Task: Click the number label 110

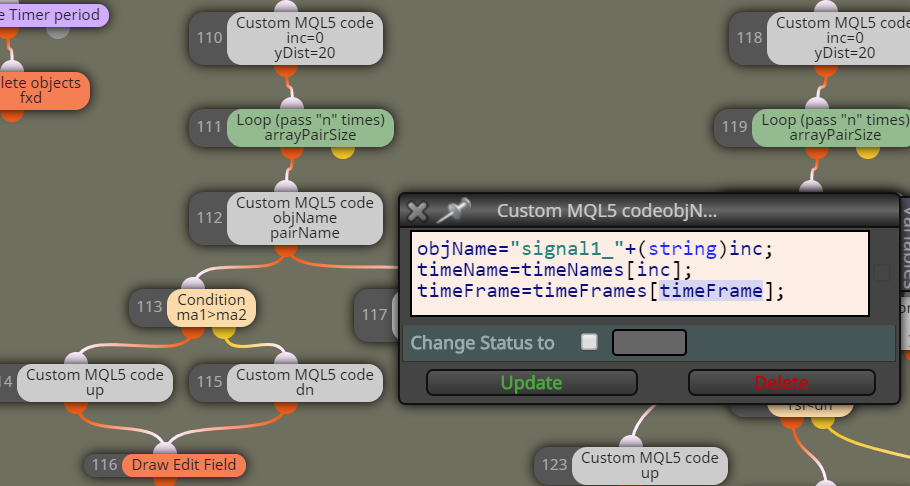Action: [x=210, y=38]
